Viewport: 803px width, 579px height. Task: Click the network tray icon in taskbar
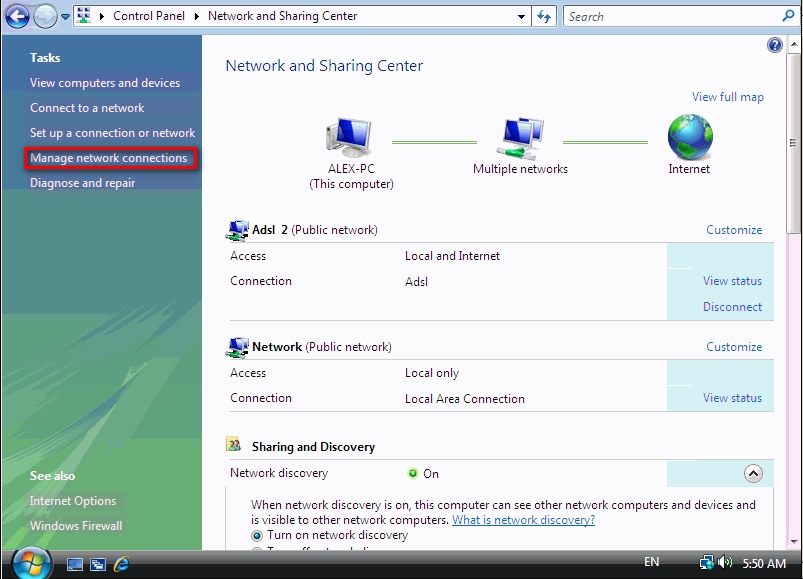pos(708,563)
